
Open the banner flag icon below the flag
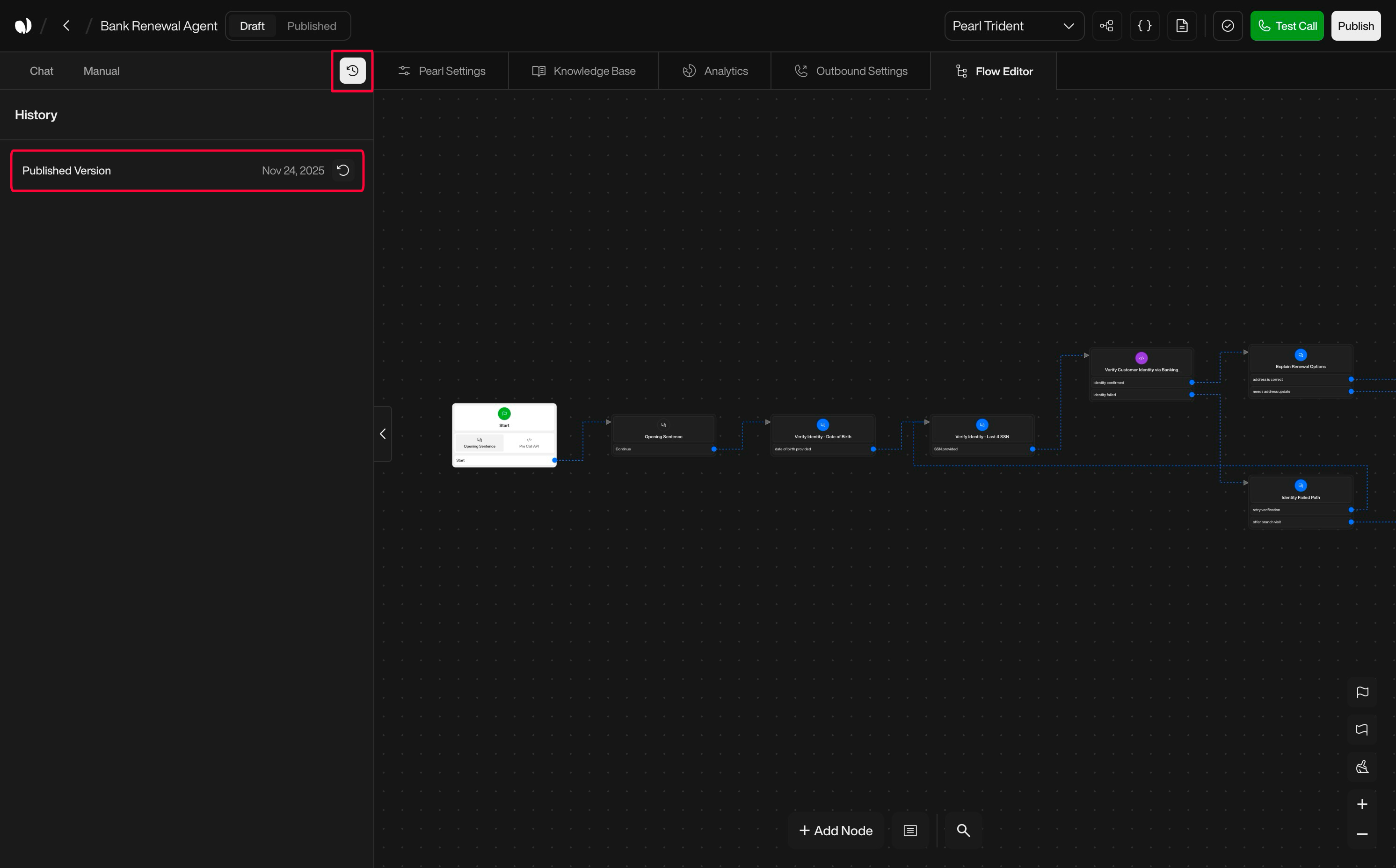[1362, 729]
